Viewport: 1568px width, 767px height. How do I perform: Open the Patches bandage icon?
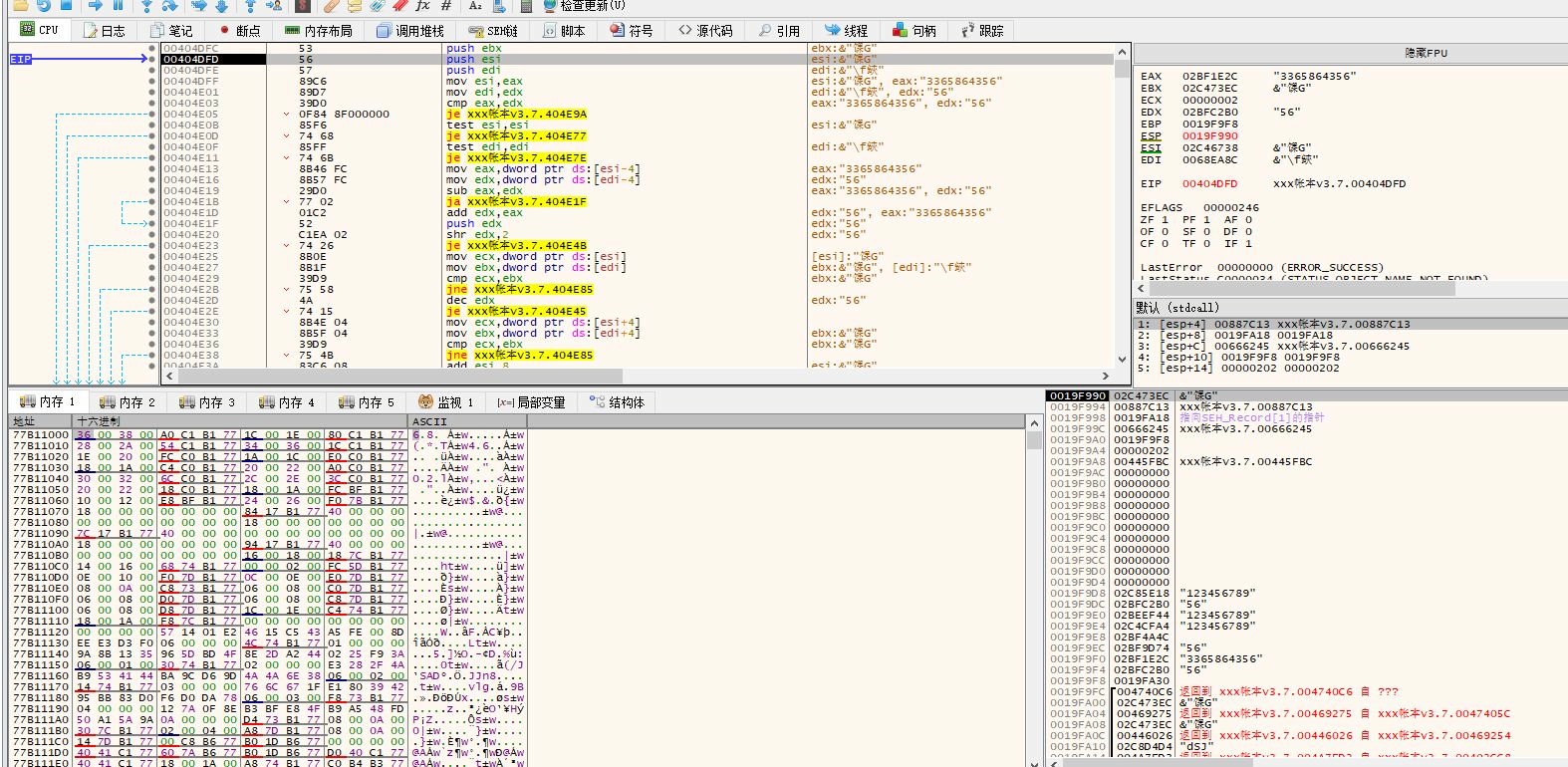click(331, 5)
